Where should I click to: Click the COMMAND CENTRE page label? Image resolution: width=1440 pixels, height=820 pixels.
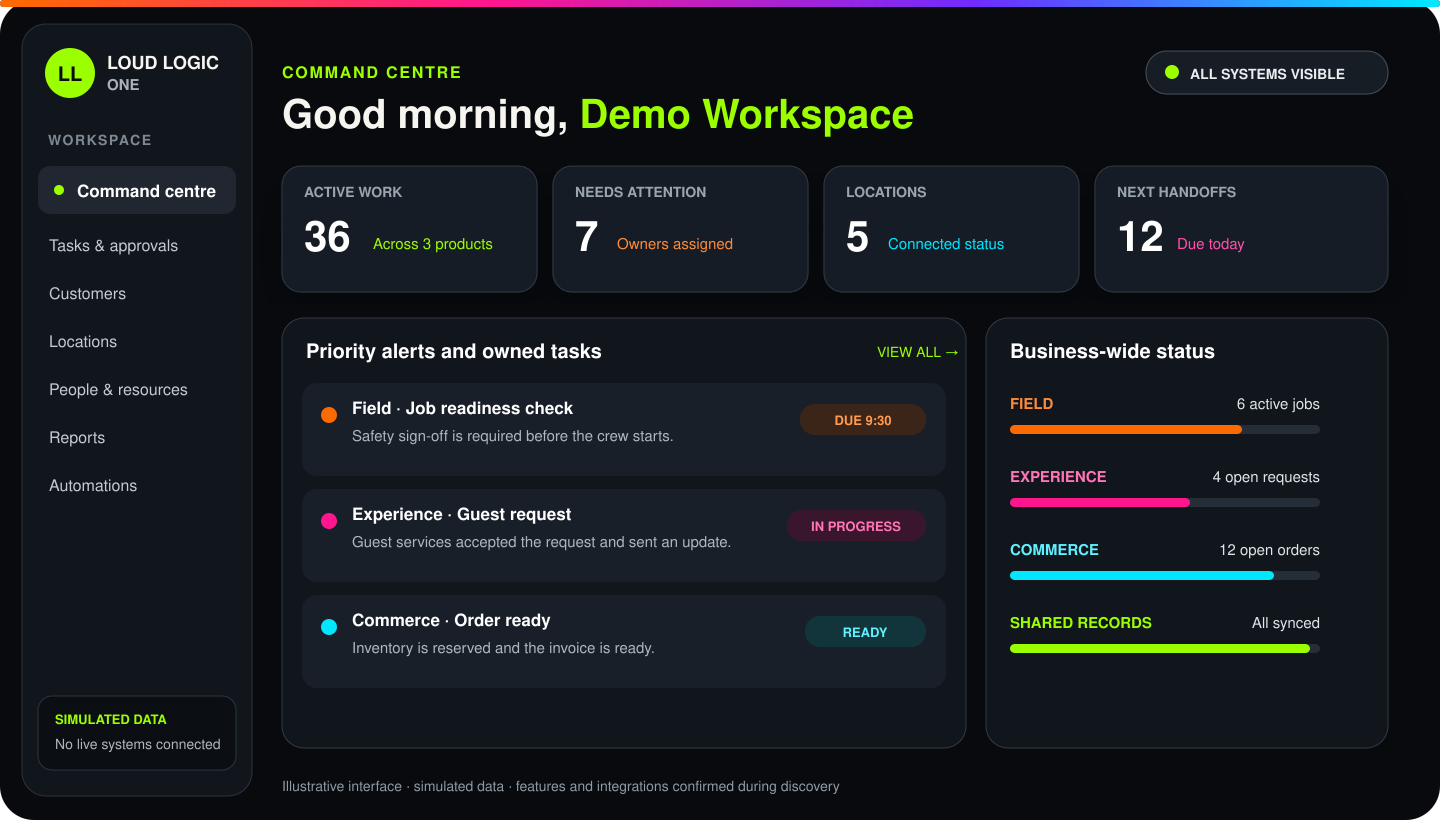(372, 72)
